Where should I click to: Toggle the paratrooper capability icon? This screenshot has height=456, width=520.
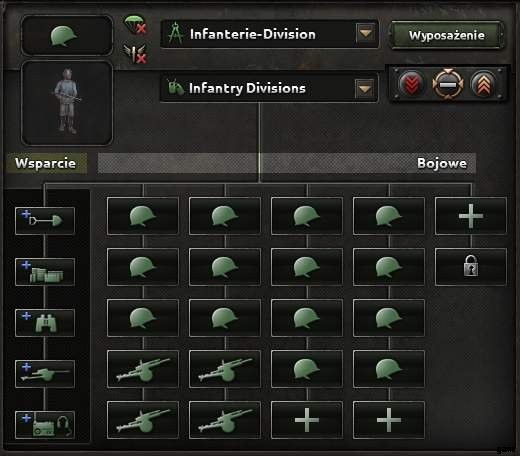135,25
